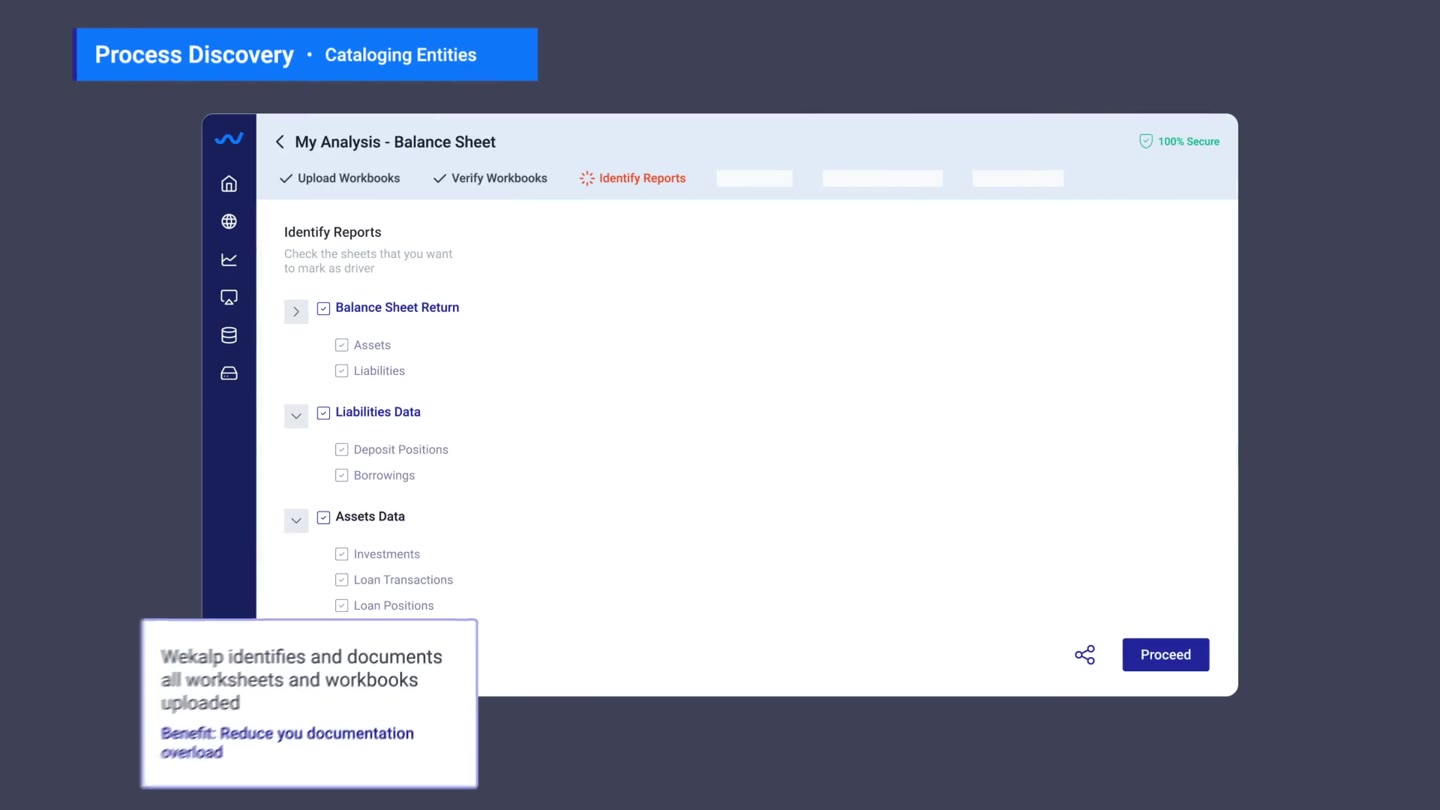Screen dimensions: 1440x810
Task: Open the storage drive icon in sidebar
Action: click(x=229, y=374)
